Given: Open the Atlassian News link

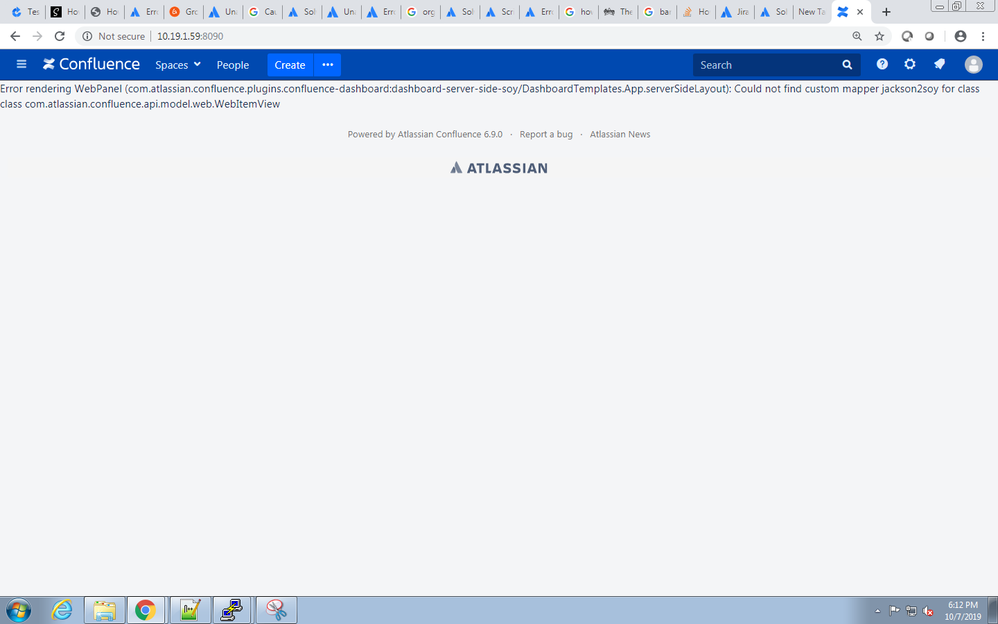Looking at the screenshot, I should 620,134.
